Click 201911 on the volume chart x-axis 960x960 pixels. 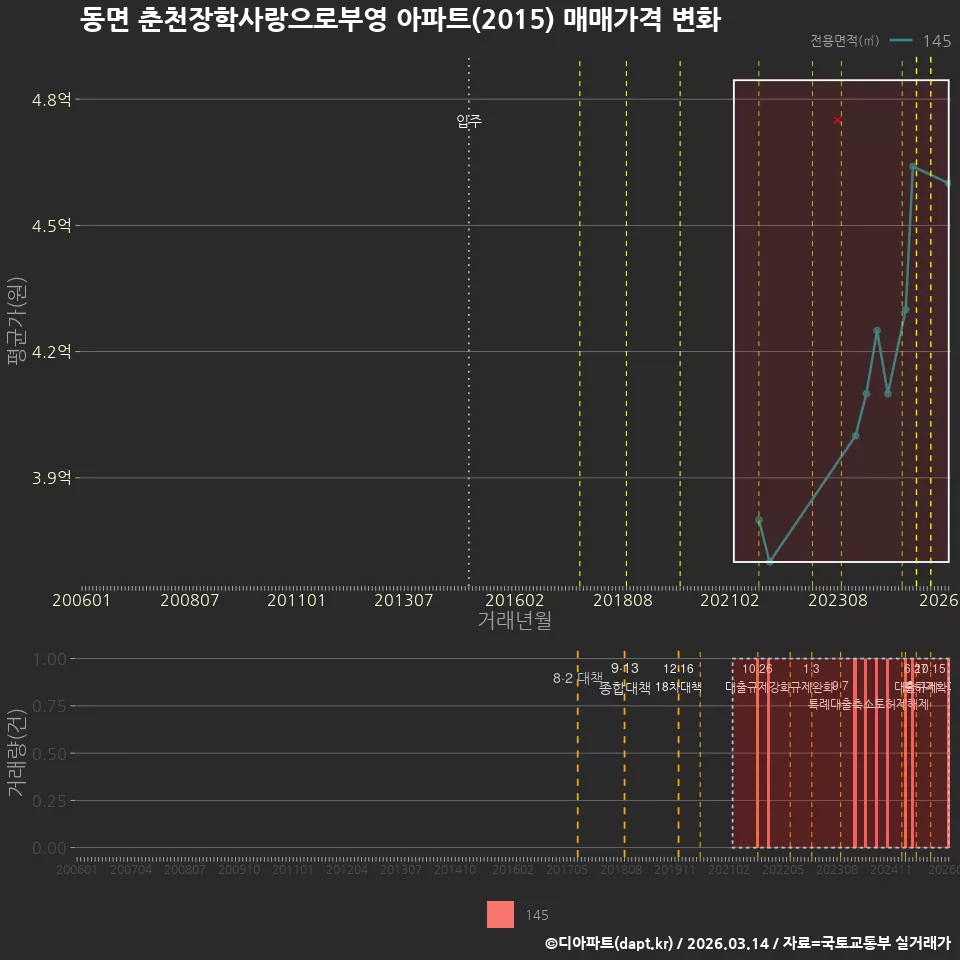click(675, 870)
